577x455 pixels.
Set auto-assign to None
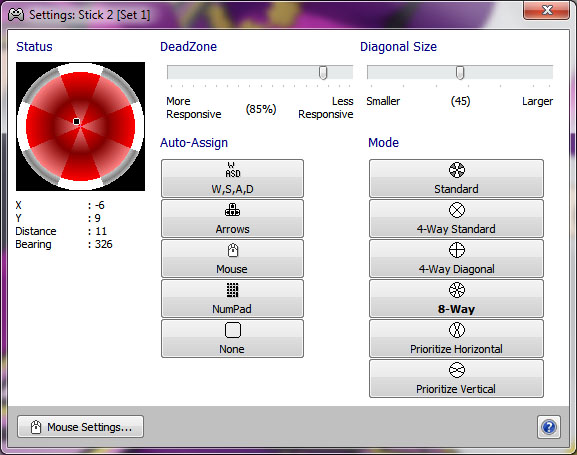[232, 339]
